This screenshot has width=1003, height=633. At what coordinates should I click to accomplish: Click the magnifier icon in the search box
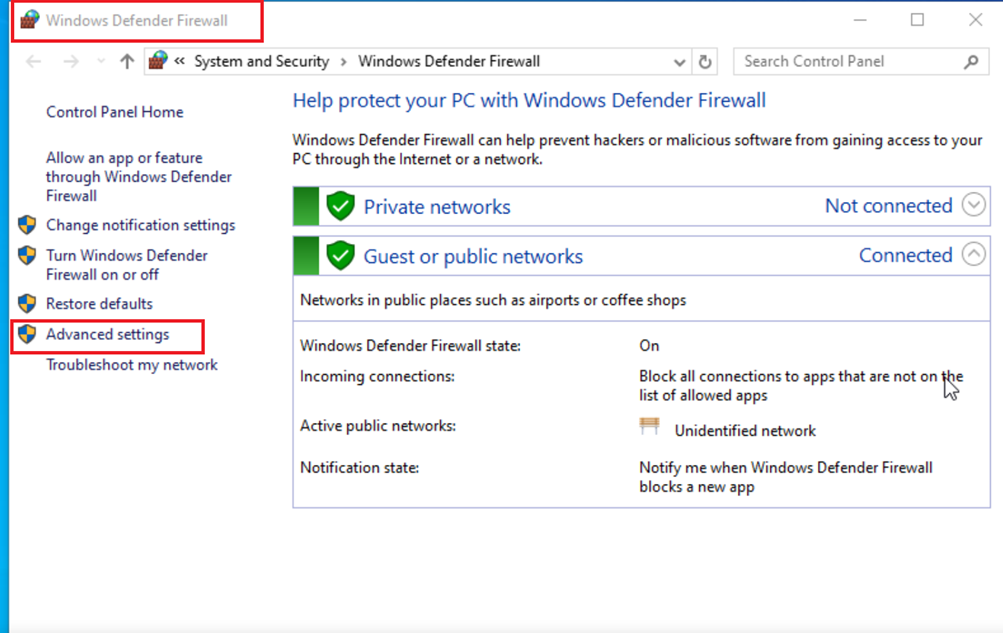[x=970, y=61]
